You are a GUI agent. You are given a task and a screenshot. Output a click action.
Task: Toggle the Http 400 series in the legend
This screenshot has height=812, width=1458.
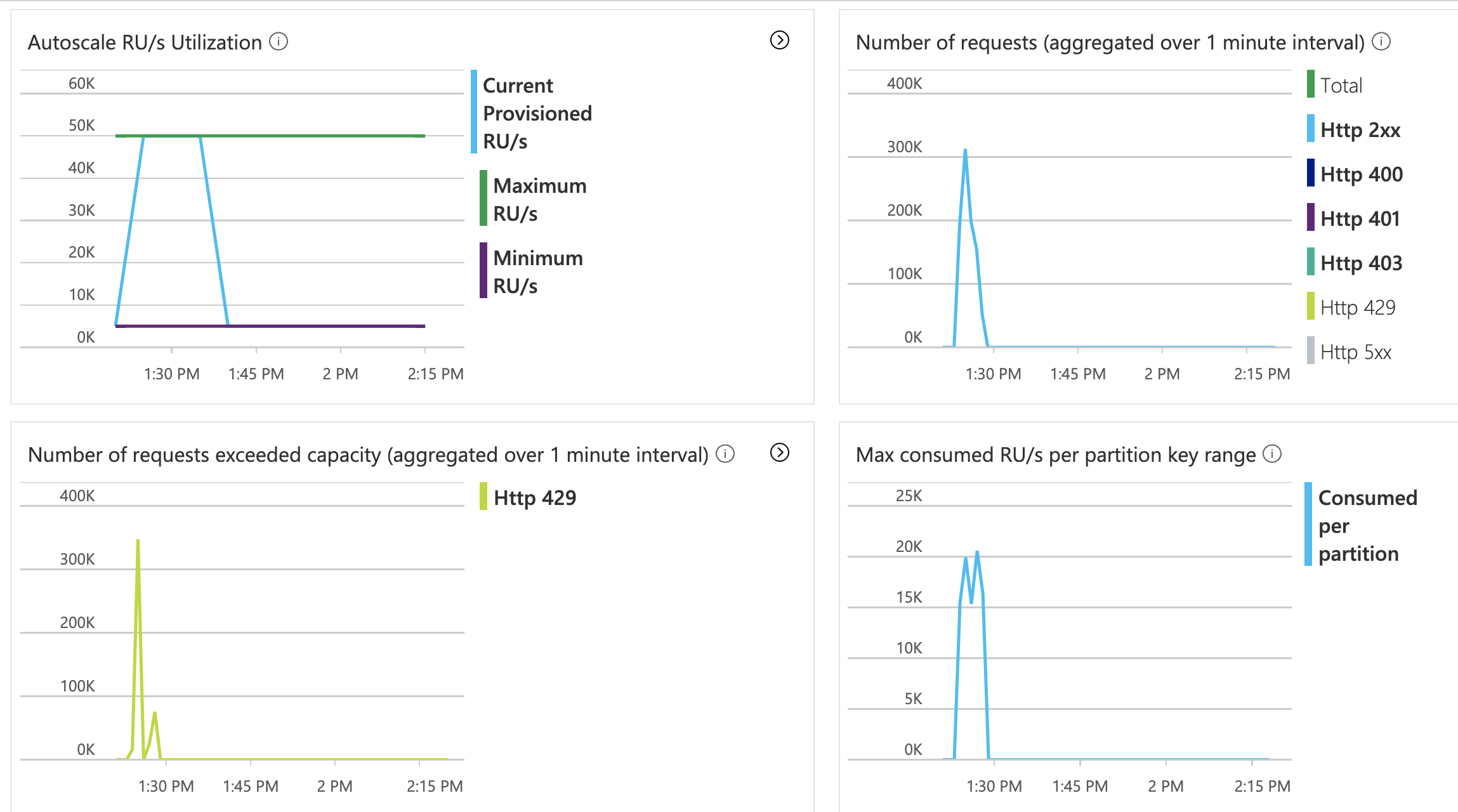[x=1362, y=174]
